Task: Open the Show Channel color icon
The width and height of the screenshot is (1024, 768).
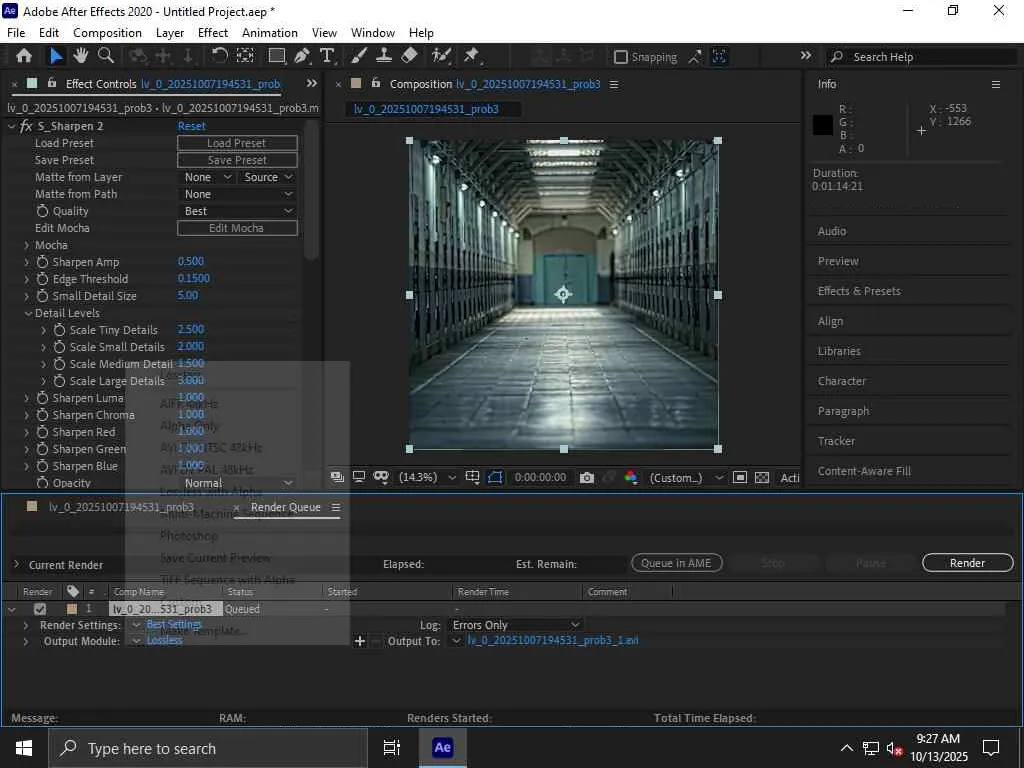Action: coord(630,478)
